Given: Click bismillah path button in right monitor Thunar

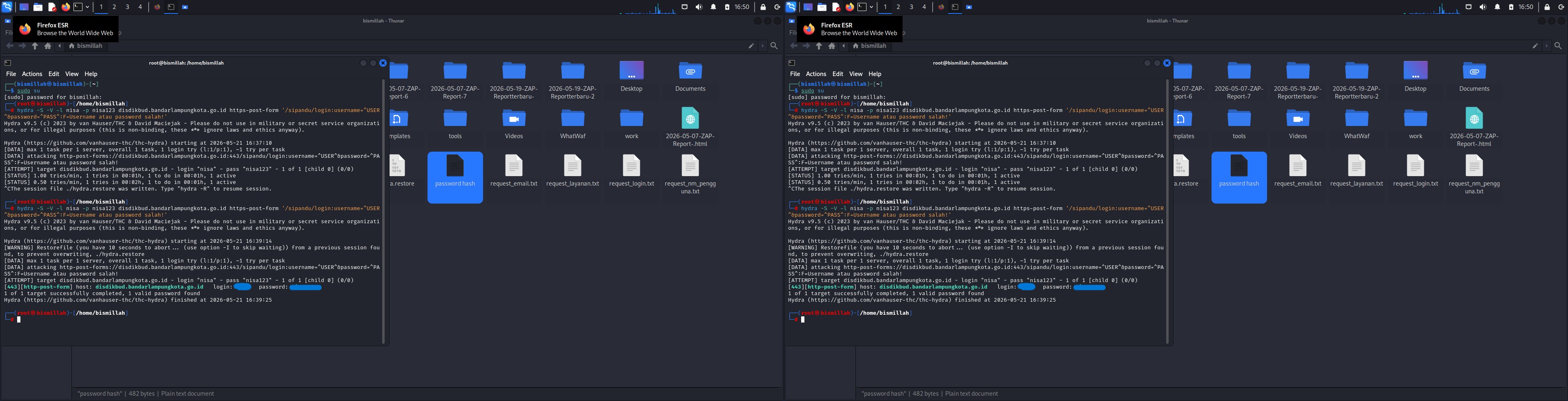Looking at the screenshot, I should coord(869,46).
